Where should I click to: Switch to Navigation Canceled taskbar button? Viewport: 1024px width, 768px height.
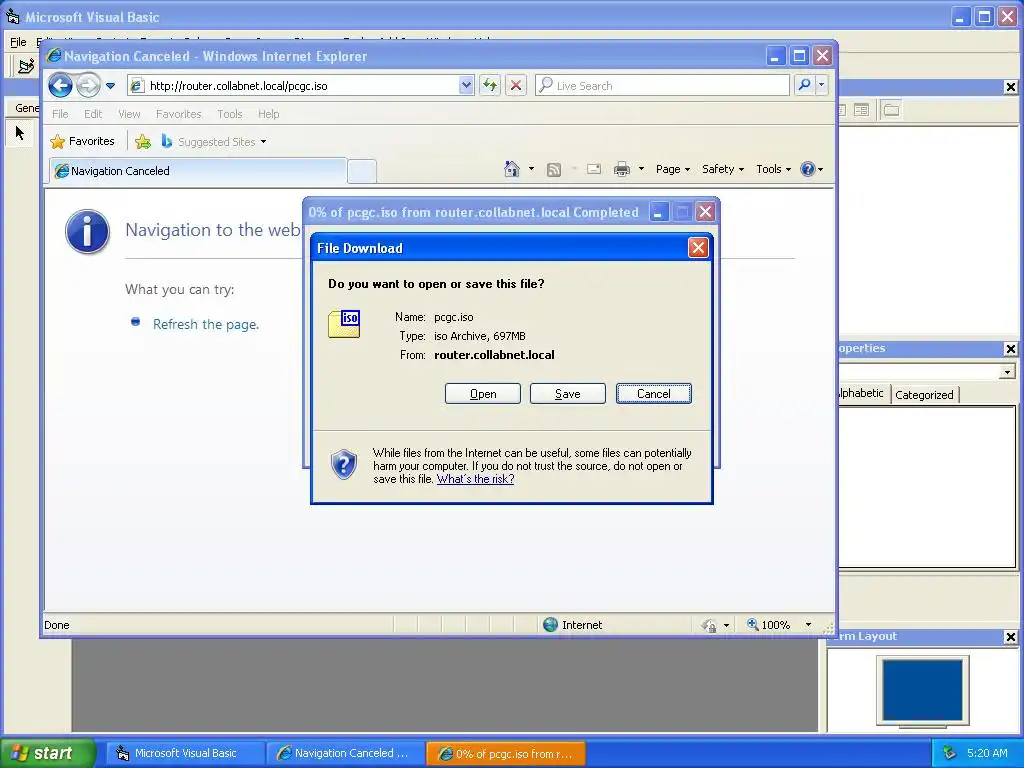click(x=344, y=753)
